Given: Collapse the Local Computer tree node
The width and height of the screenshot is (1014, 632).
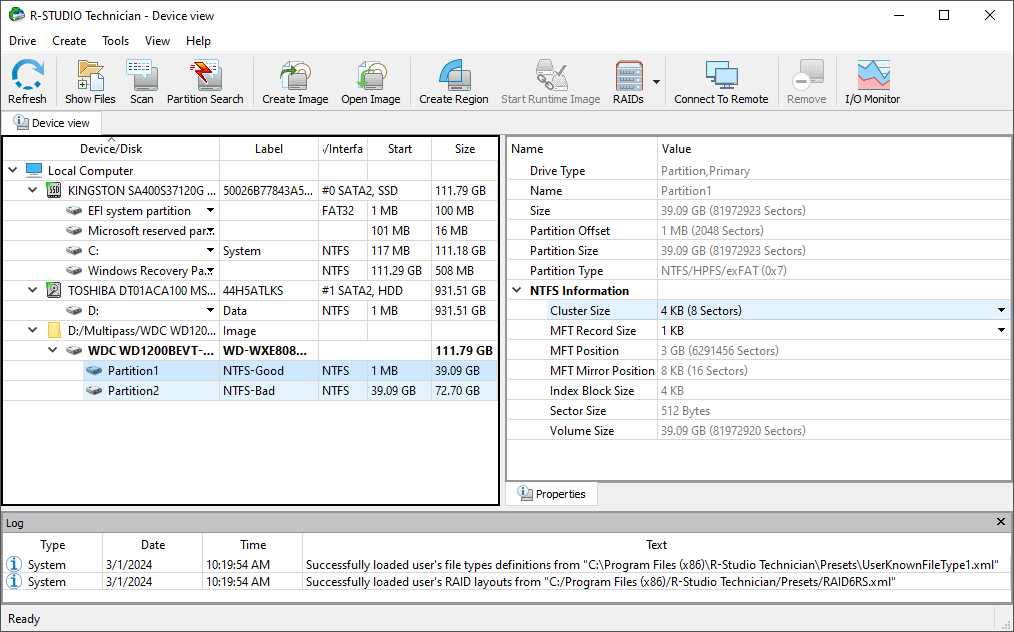Looking at the screenshot, I should (13, 171).
